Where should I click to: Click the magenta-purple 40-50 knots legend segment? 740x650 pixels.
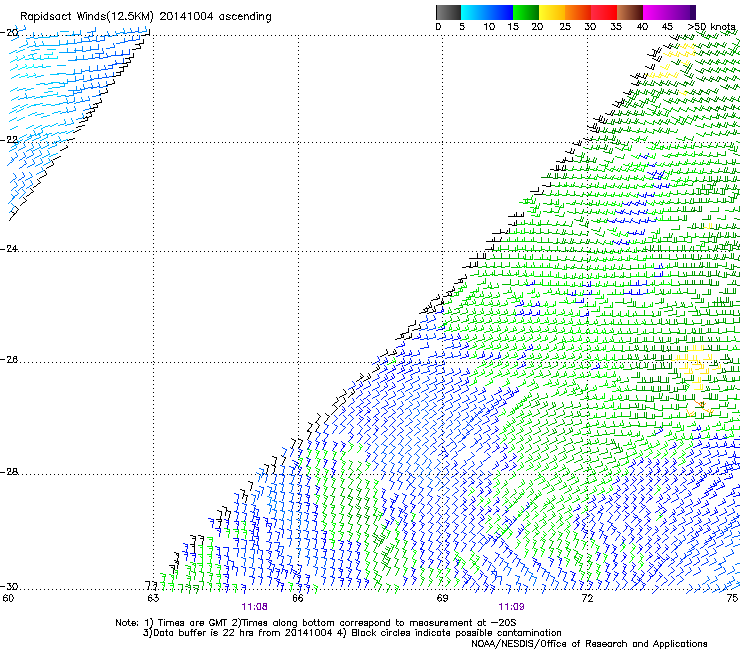(x=669, y=12)
